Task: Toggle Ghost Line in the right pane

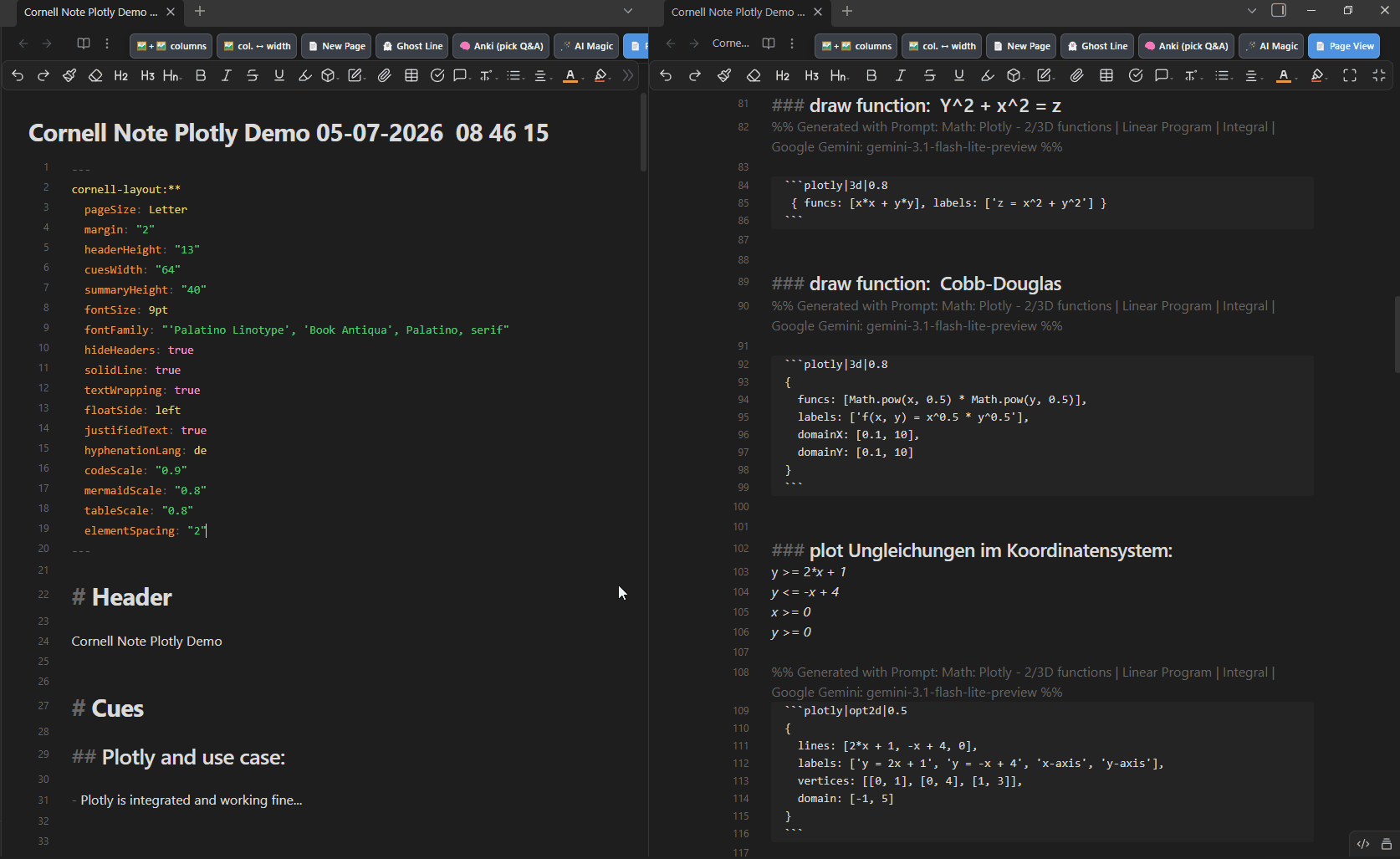Action: coord(1097,46)
